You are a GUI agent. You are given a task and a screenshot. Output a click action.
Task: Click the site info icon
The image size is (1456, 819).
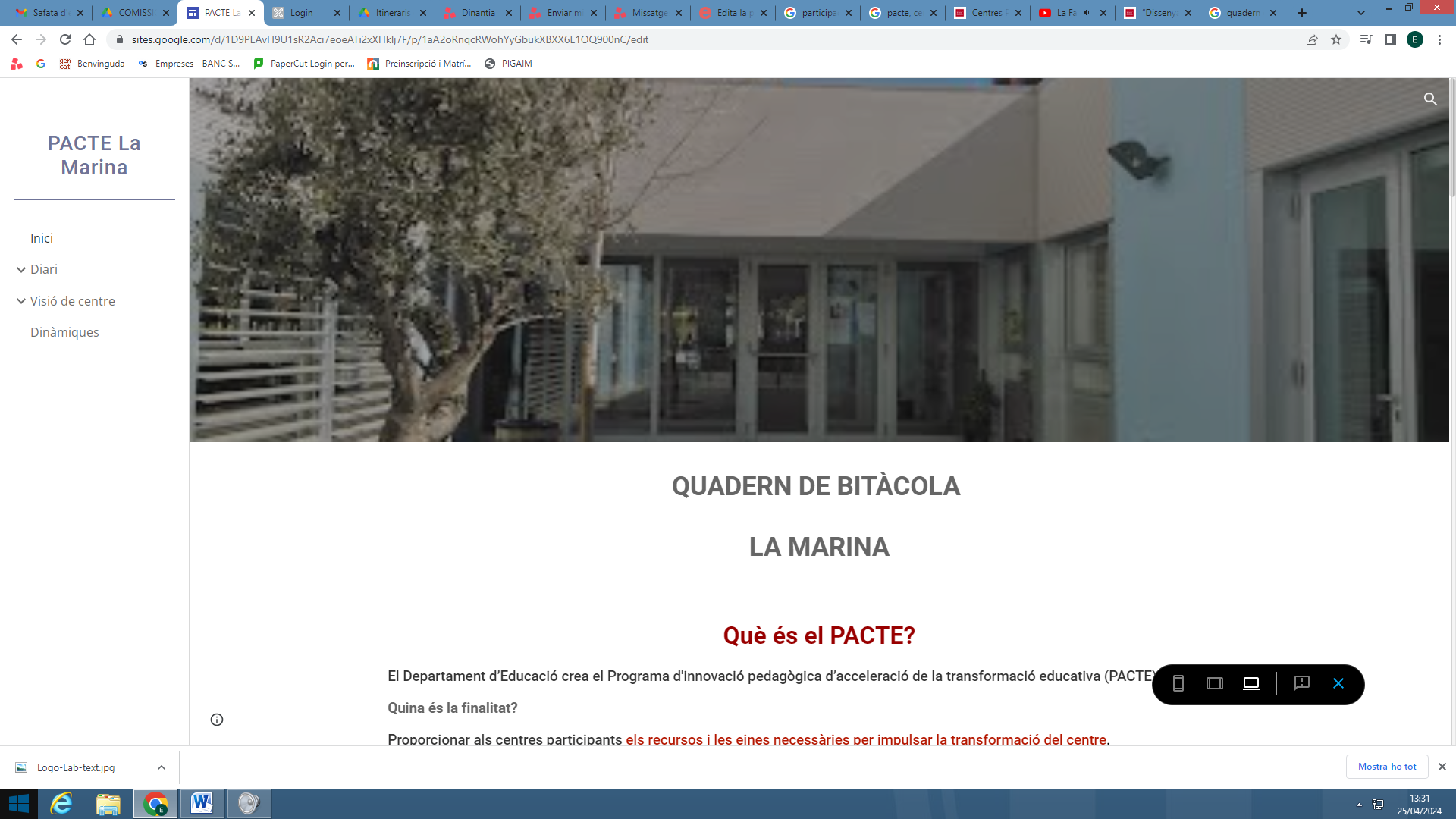(x=217, y=720)
